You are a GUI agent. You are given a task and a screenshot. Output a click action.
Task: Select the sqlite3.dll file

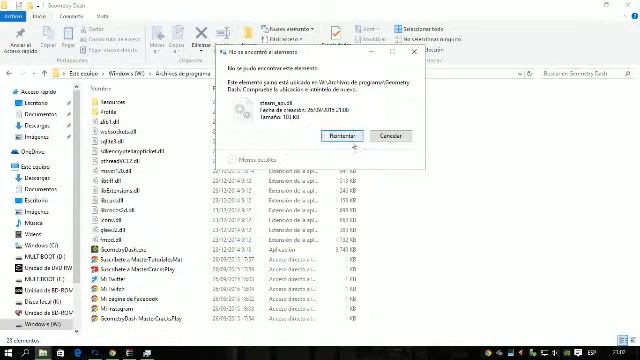[x=108, y=142]
